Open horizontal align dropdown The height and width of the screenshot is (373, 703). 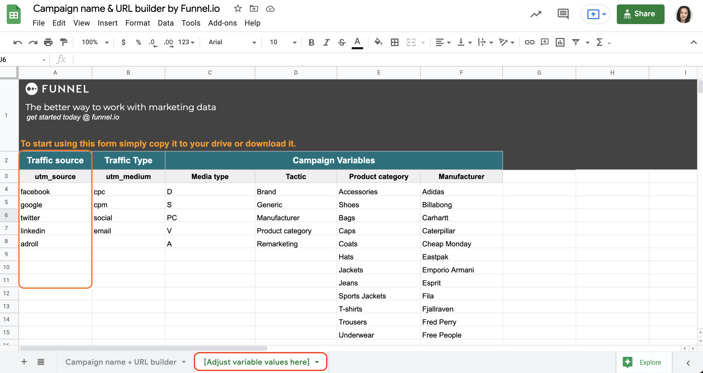(443, 43)
